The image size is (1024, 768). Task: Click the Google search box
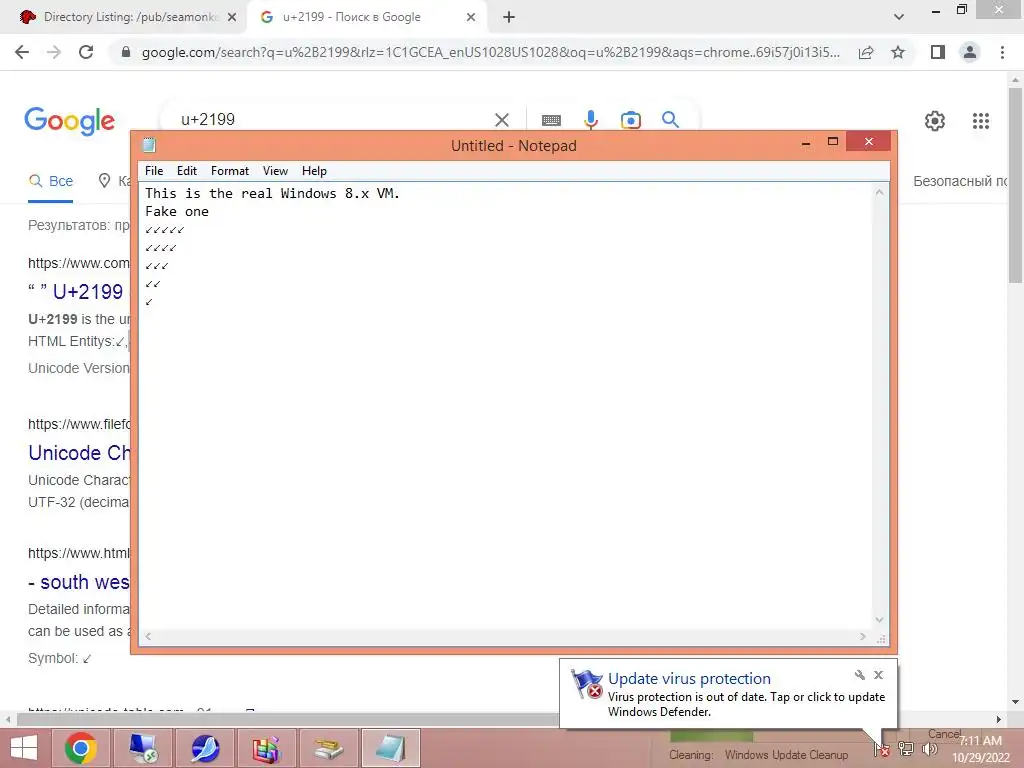(327, 120)
